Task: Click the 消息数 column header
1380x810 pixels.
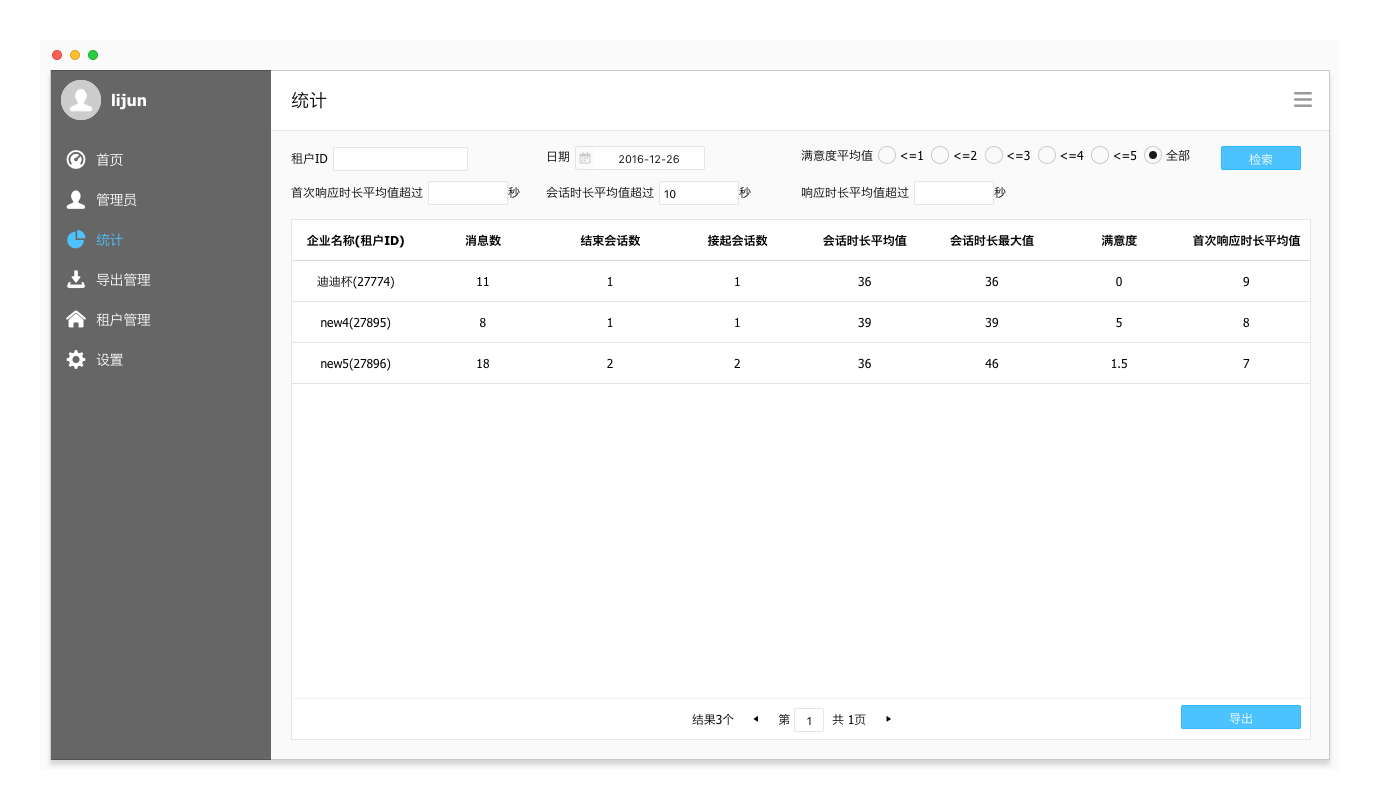Action: (483, 241)
